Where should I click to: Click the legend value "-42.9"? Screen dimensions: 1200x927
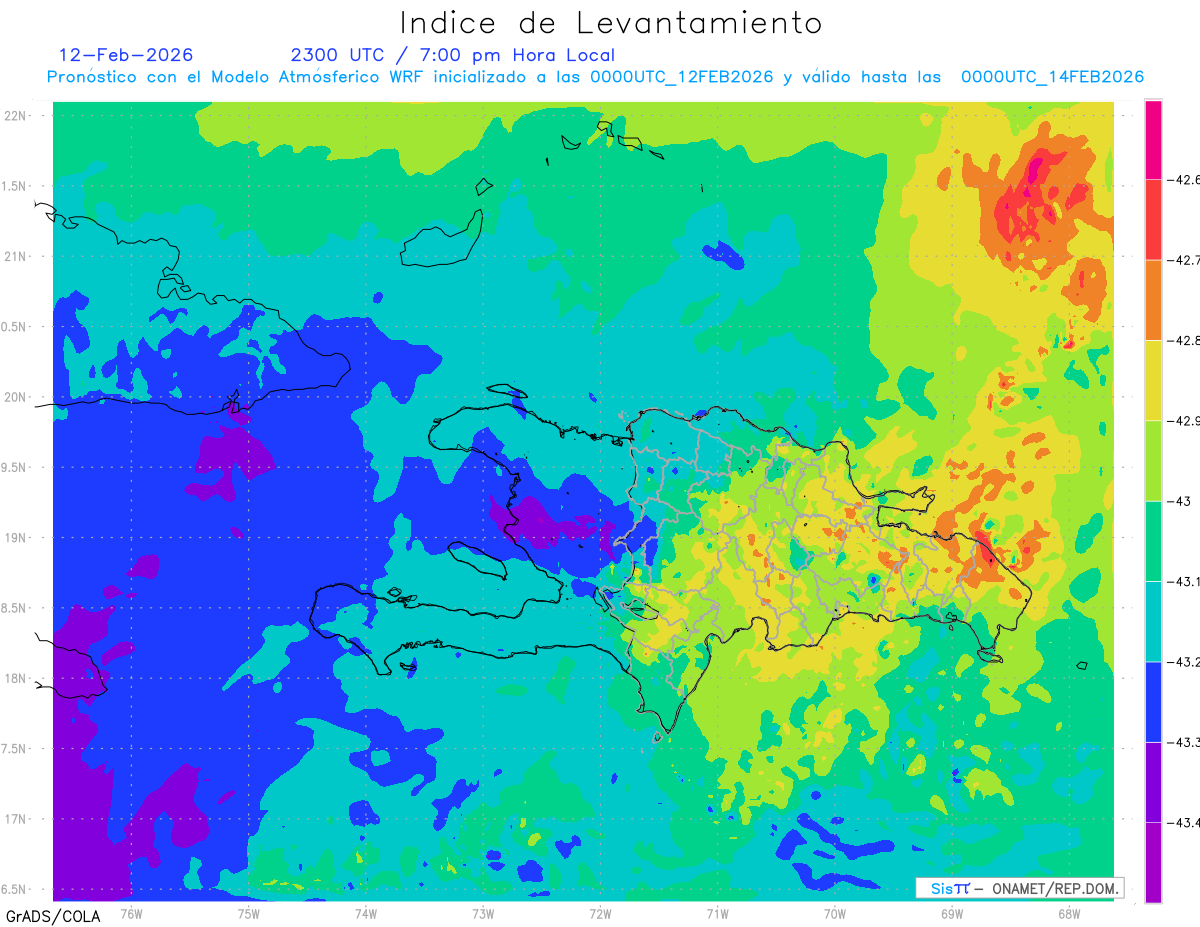coord(1184,420)
